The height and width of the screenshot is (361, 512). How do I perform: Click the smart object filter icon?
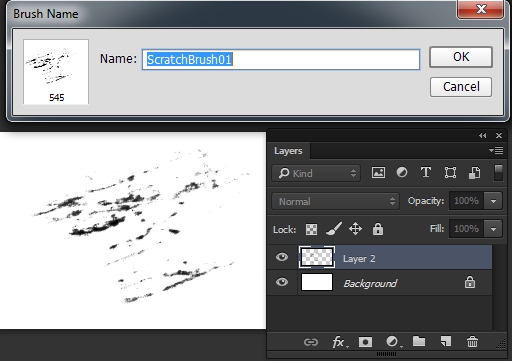coord(475,173)
